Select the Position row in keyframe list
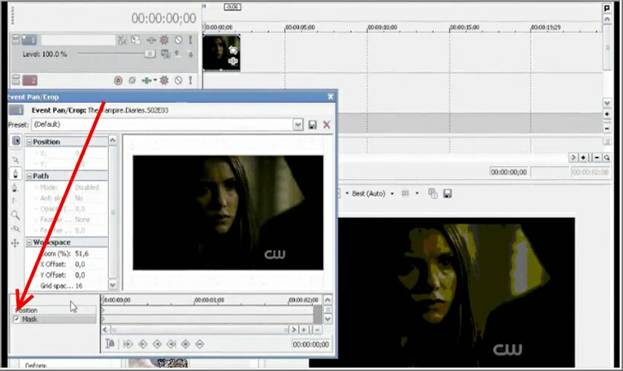The height and width of the screenshot is (371, 623). (55, 310)
